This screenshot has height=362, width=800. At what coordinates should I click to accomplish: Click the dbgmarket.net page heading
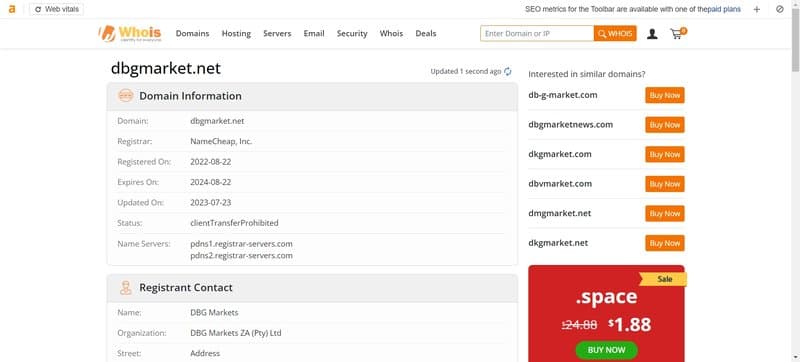tap(166, 68)
